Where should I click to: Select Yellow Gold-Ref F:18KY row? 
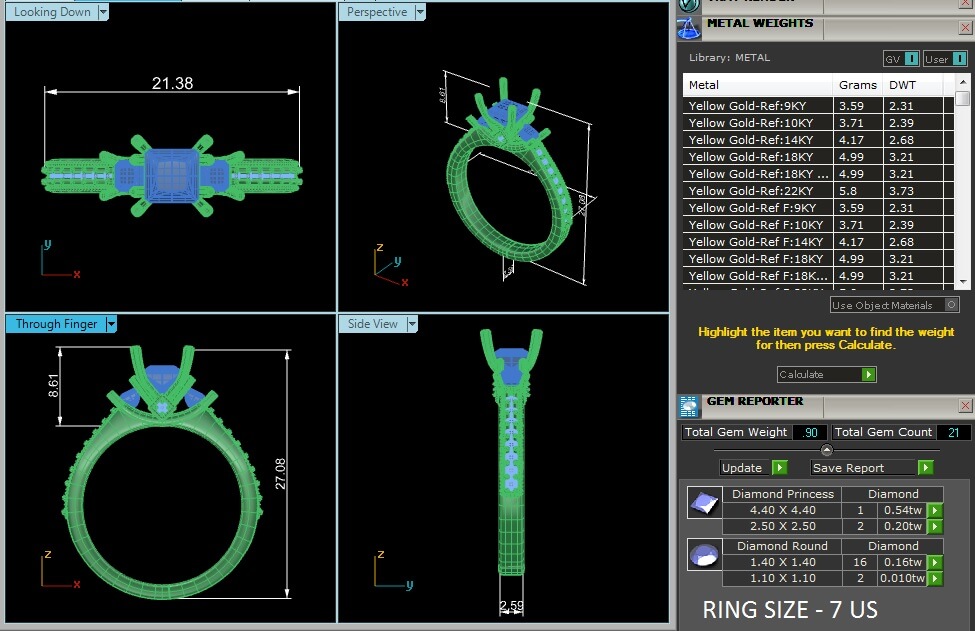pyautogui.click(x=818, y=259)
